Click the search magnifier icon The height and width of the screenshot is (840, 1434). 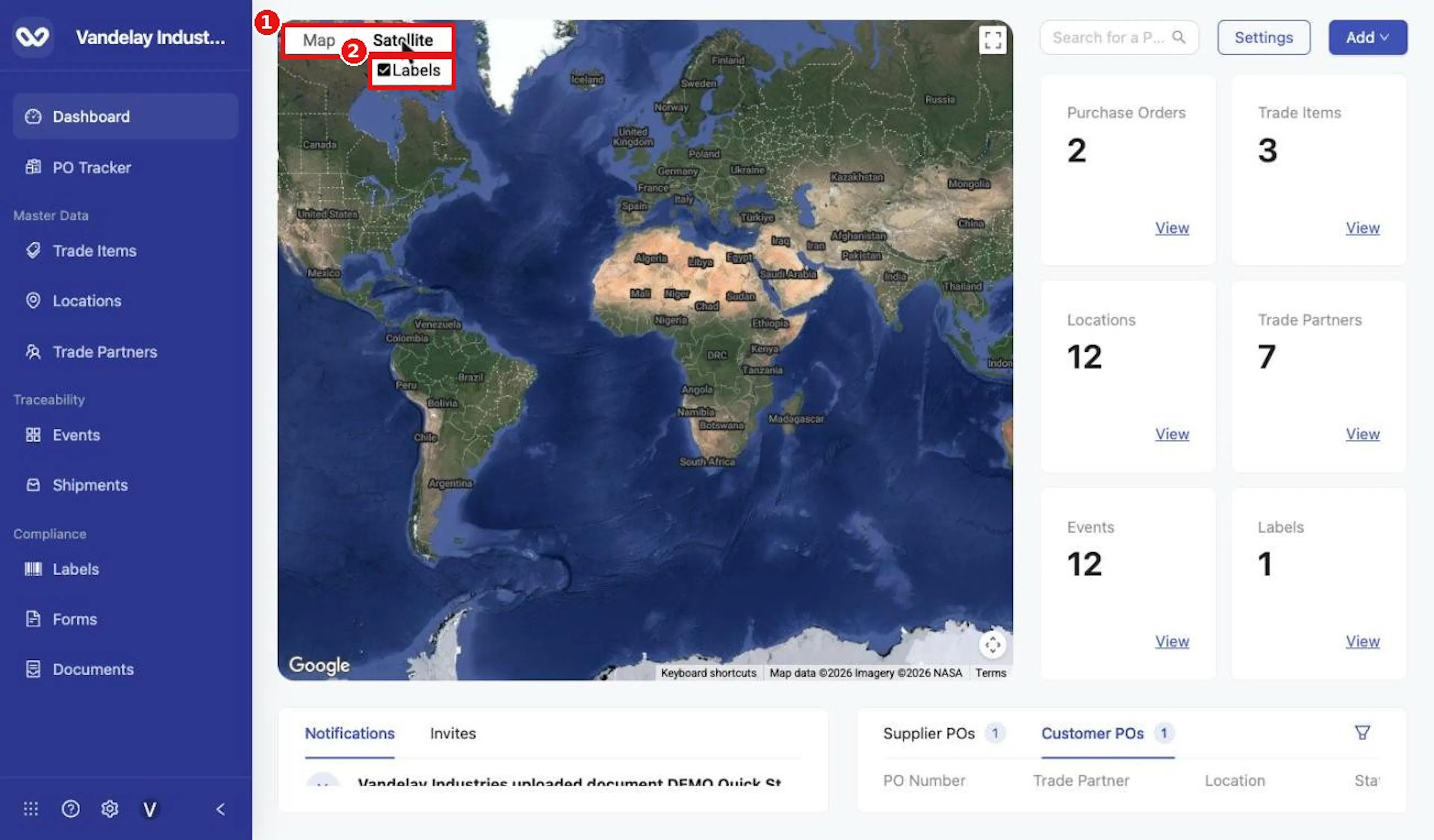[x=1179, y=38]
